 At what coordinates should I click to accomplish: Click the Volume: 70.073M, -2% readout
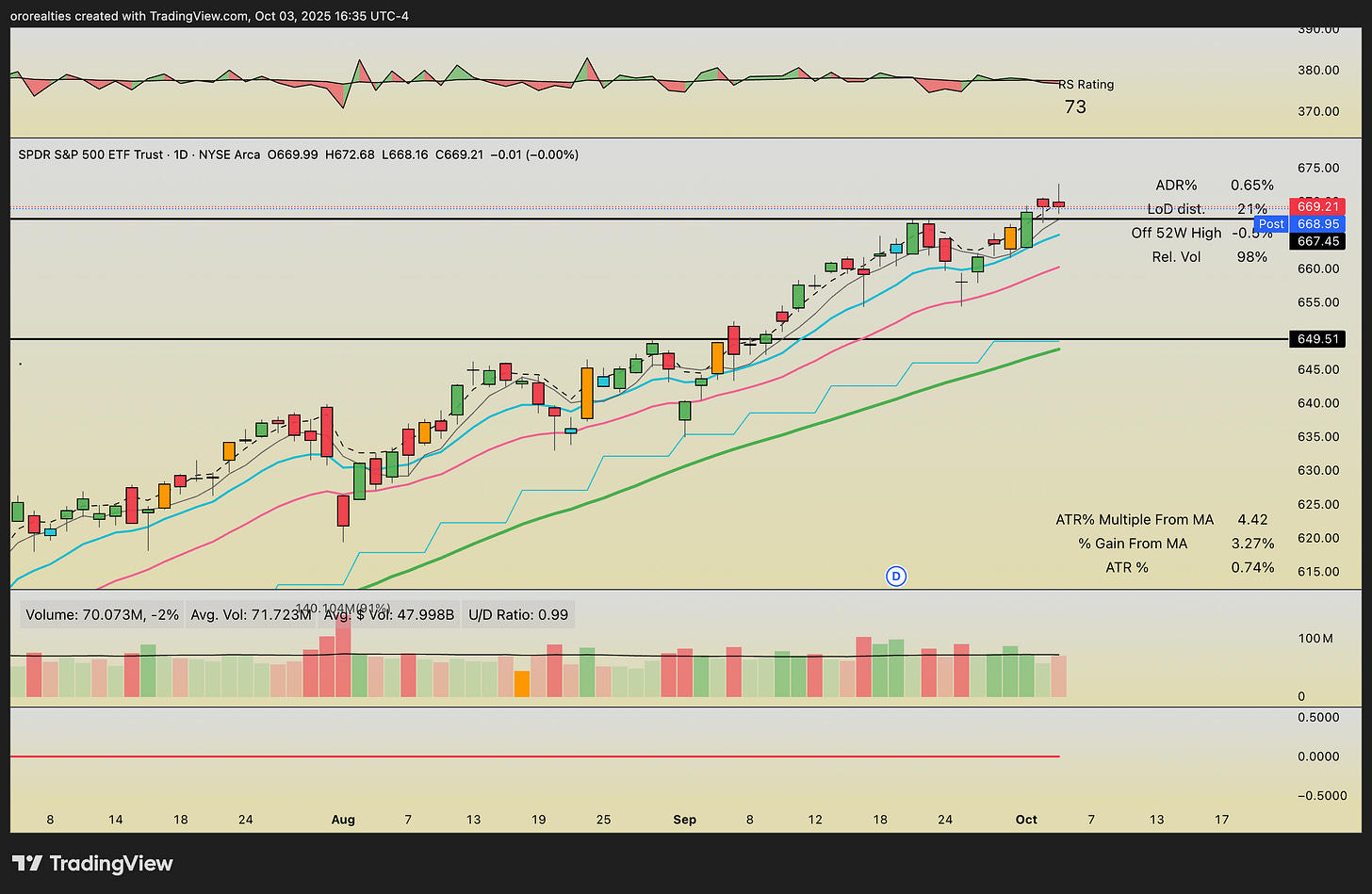(x=103, y=615)
